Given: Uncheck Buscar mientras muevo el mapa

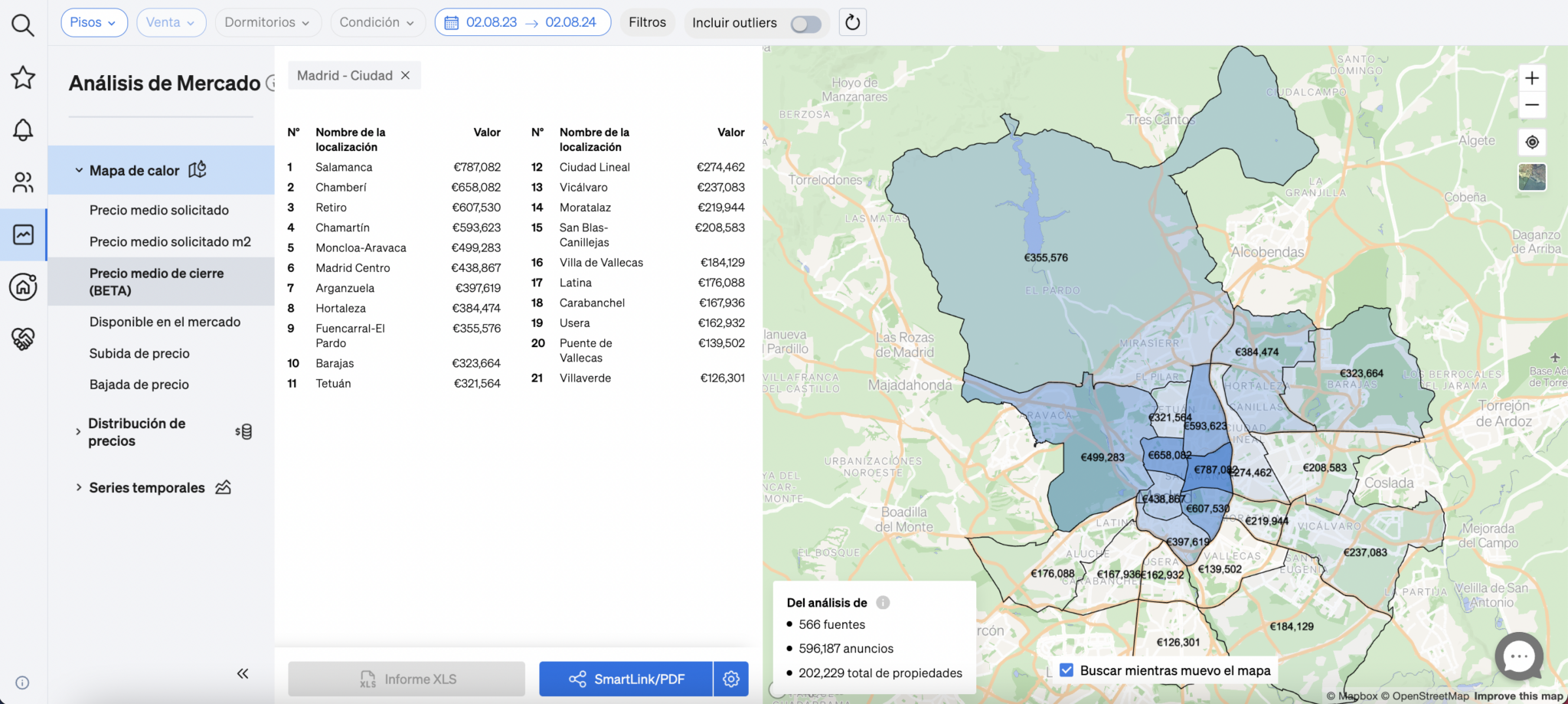Looking at the screenshot, I should pyautogui.click(x=1066, y=670).
